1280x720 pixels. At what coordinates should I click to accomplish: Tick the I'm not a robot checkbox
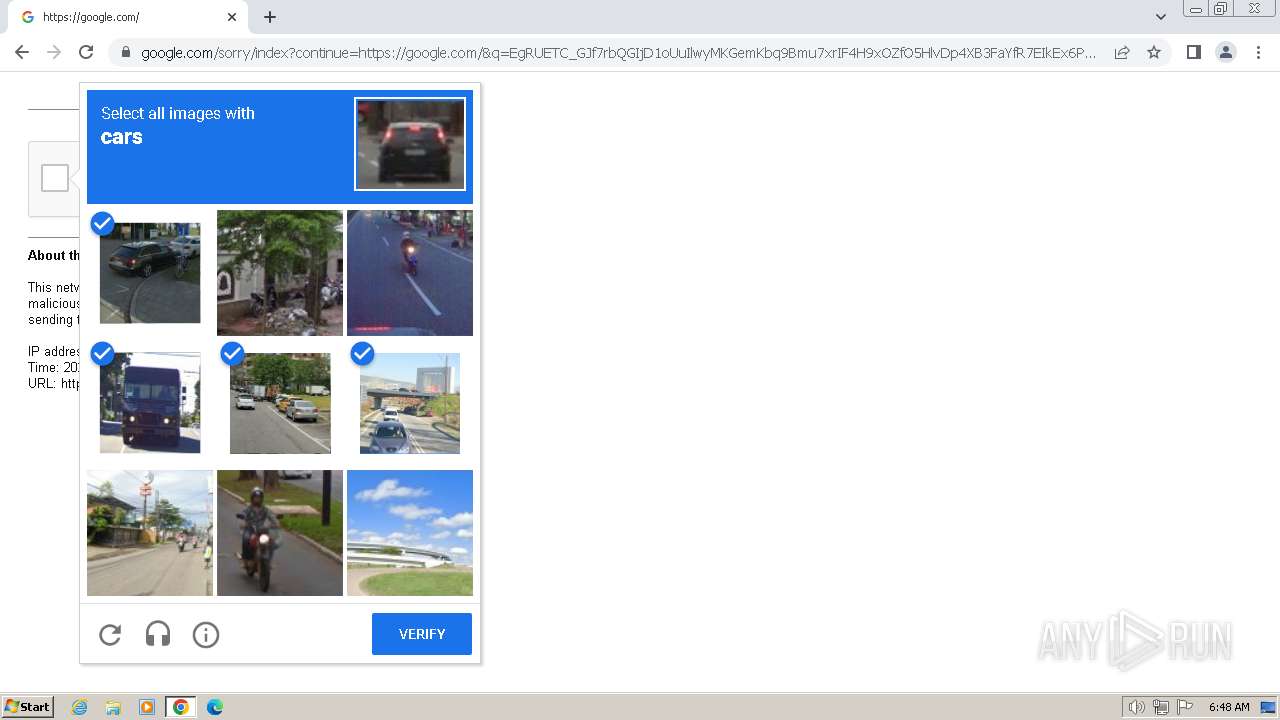tap(55, 178)
